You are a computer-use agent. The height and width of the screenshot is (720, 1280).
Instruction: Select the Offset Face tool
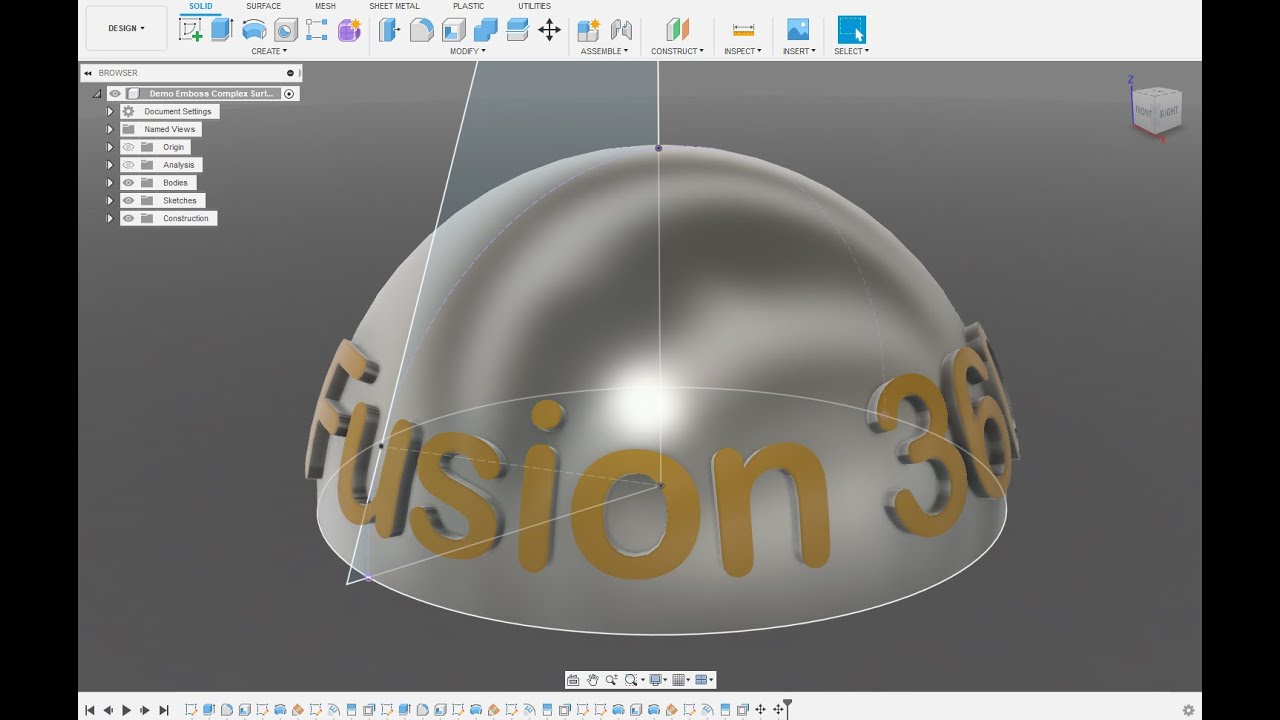517,30
